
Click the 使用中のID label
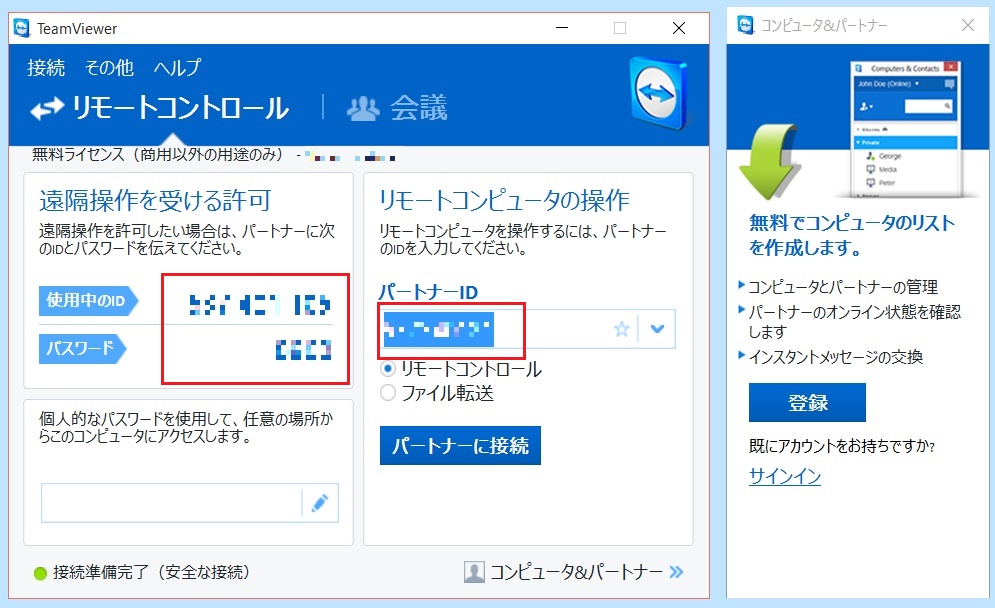[x=88, y=301]
